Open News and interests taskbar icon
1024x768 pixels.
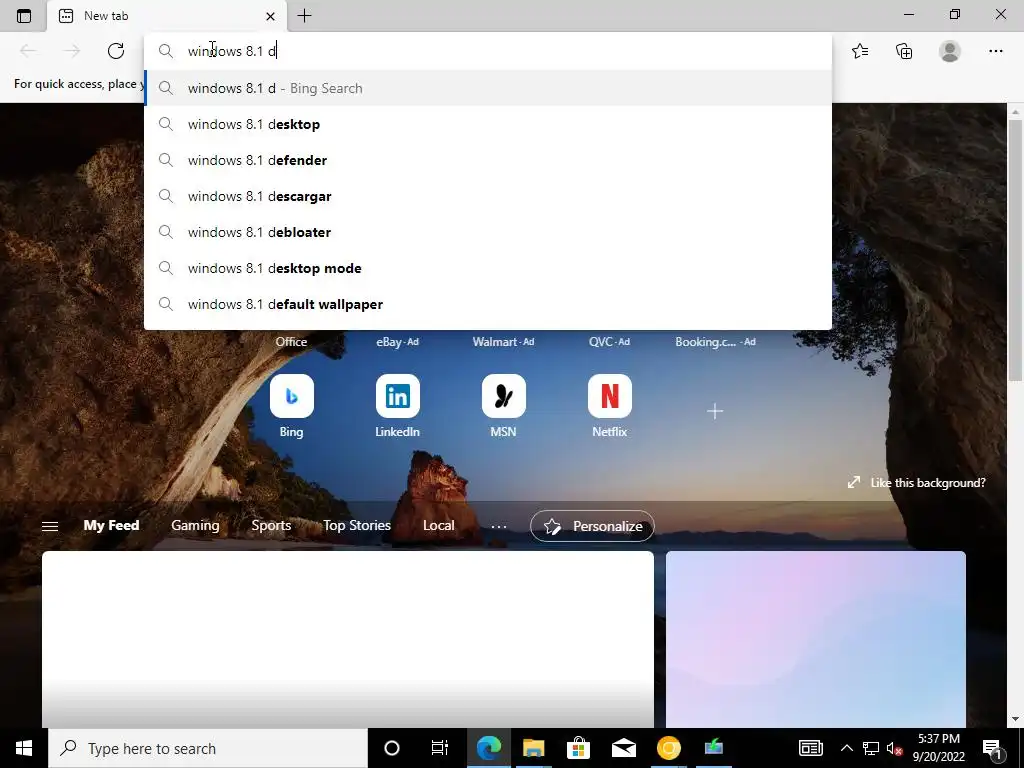[x=810, y=748]
